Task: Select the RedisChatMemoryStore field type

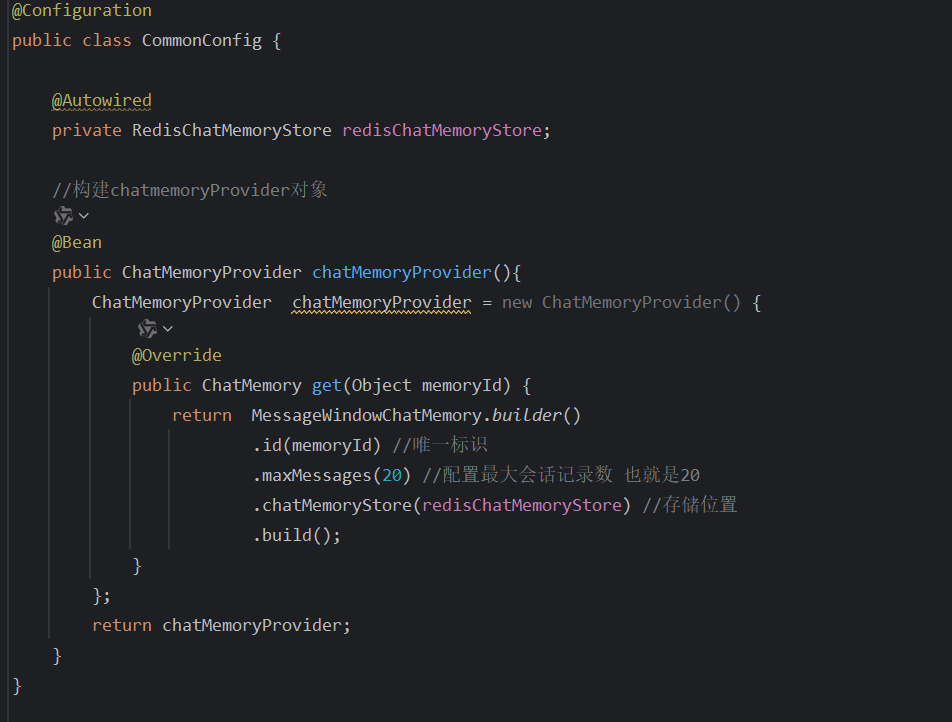Action: [231, 130]
